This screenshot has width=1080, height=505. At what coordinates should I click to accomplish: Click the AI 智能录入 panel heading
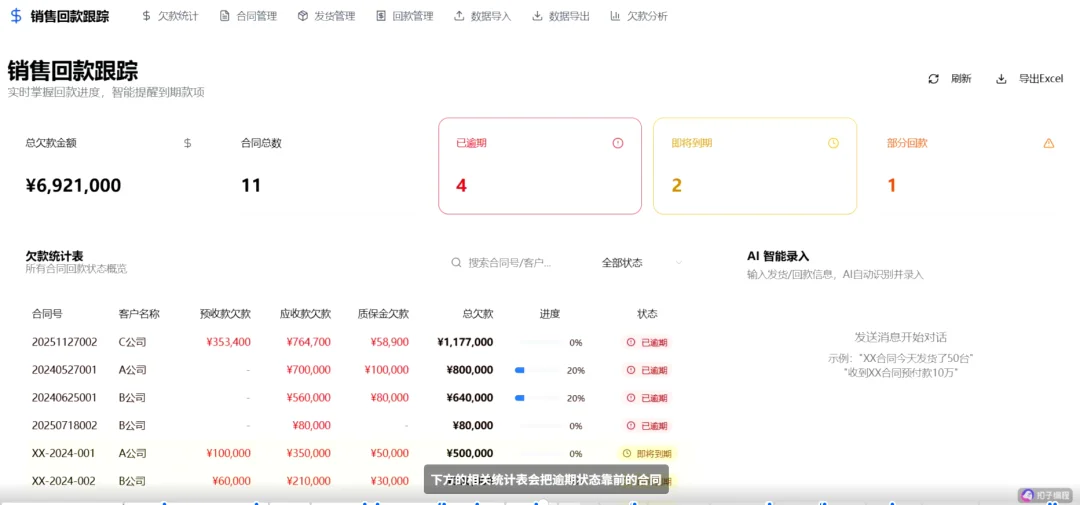point(778,256)
